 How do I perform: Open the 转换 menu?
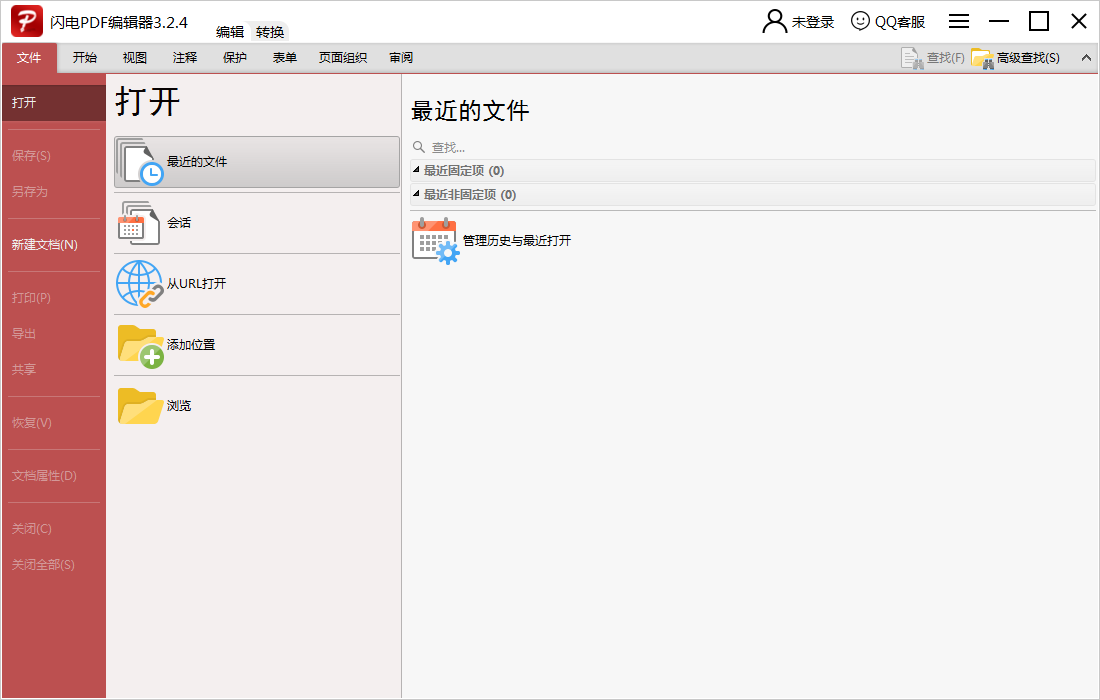click(x=268, y=30)
